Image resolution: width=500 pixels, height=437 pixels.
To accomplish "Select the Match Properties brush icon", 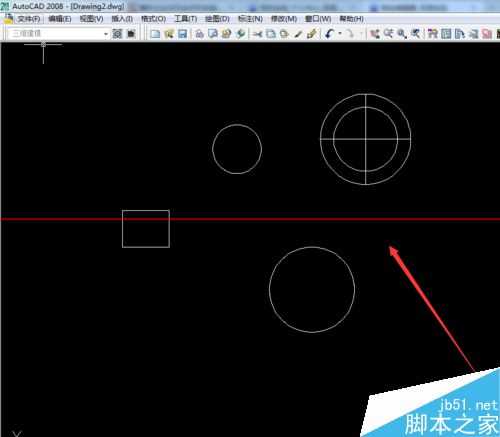I will (x=298, y=34).
